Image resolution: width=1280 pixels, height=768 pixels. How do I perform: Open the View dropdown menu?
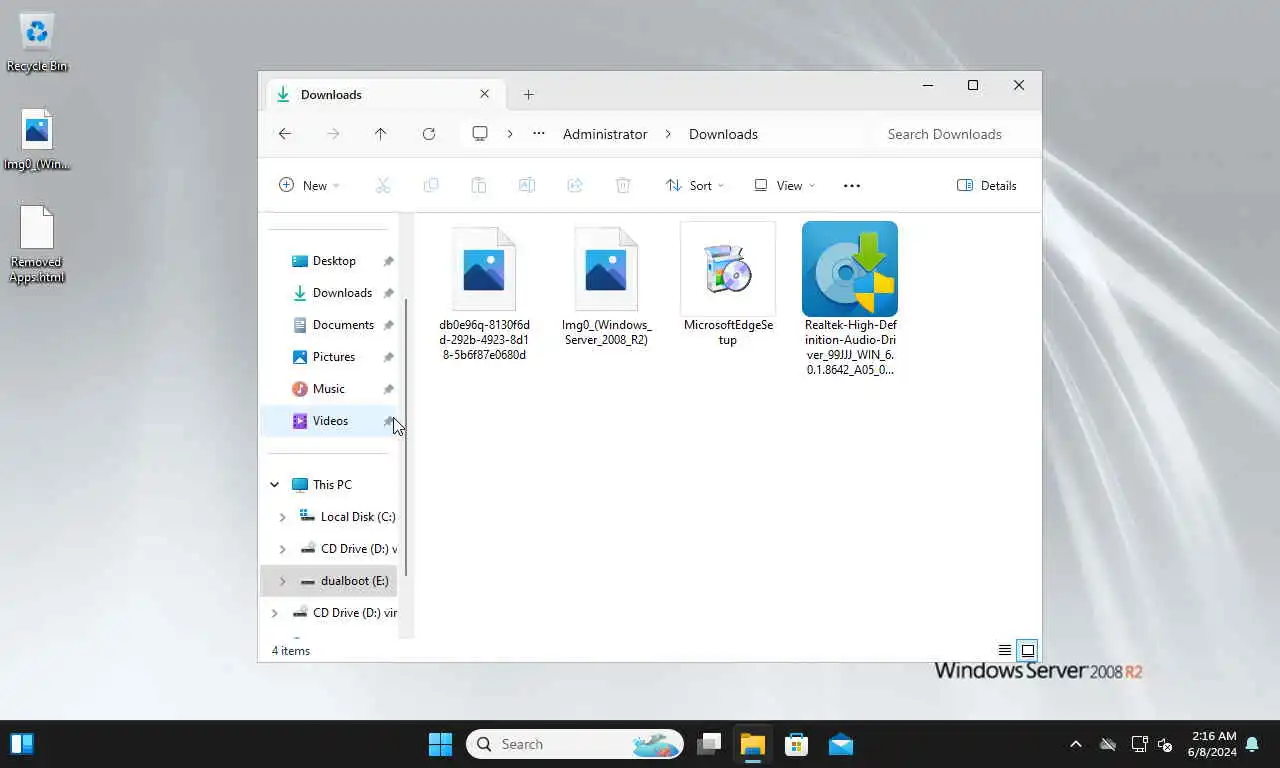point(785,185)
